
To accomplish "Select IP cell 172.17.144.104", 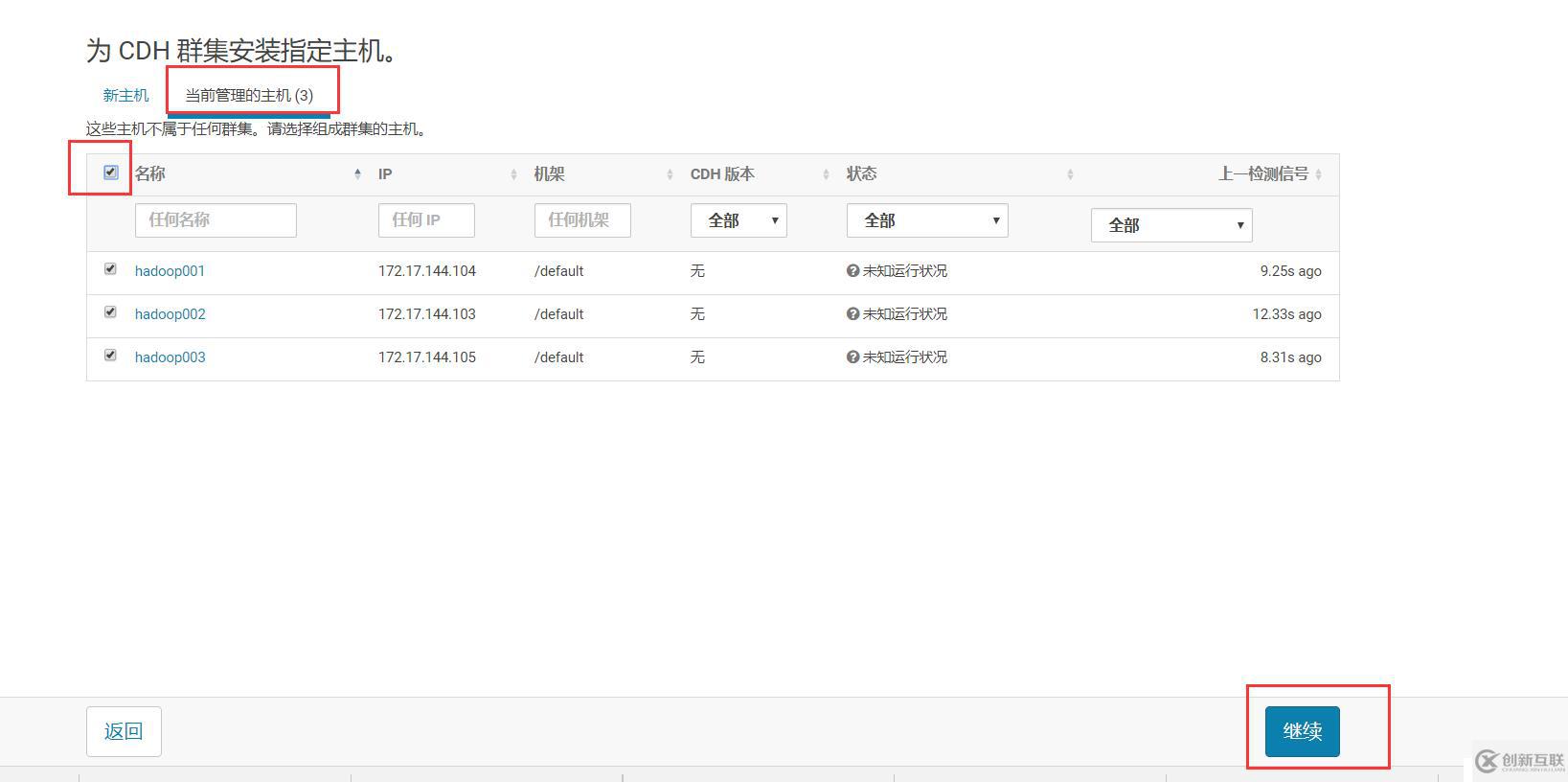I will pos(427,271).
